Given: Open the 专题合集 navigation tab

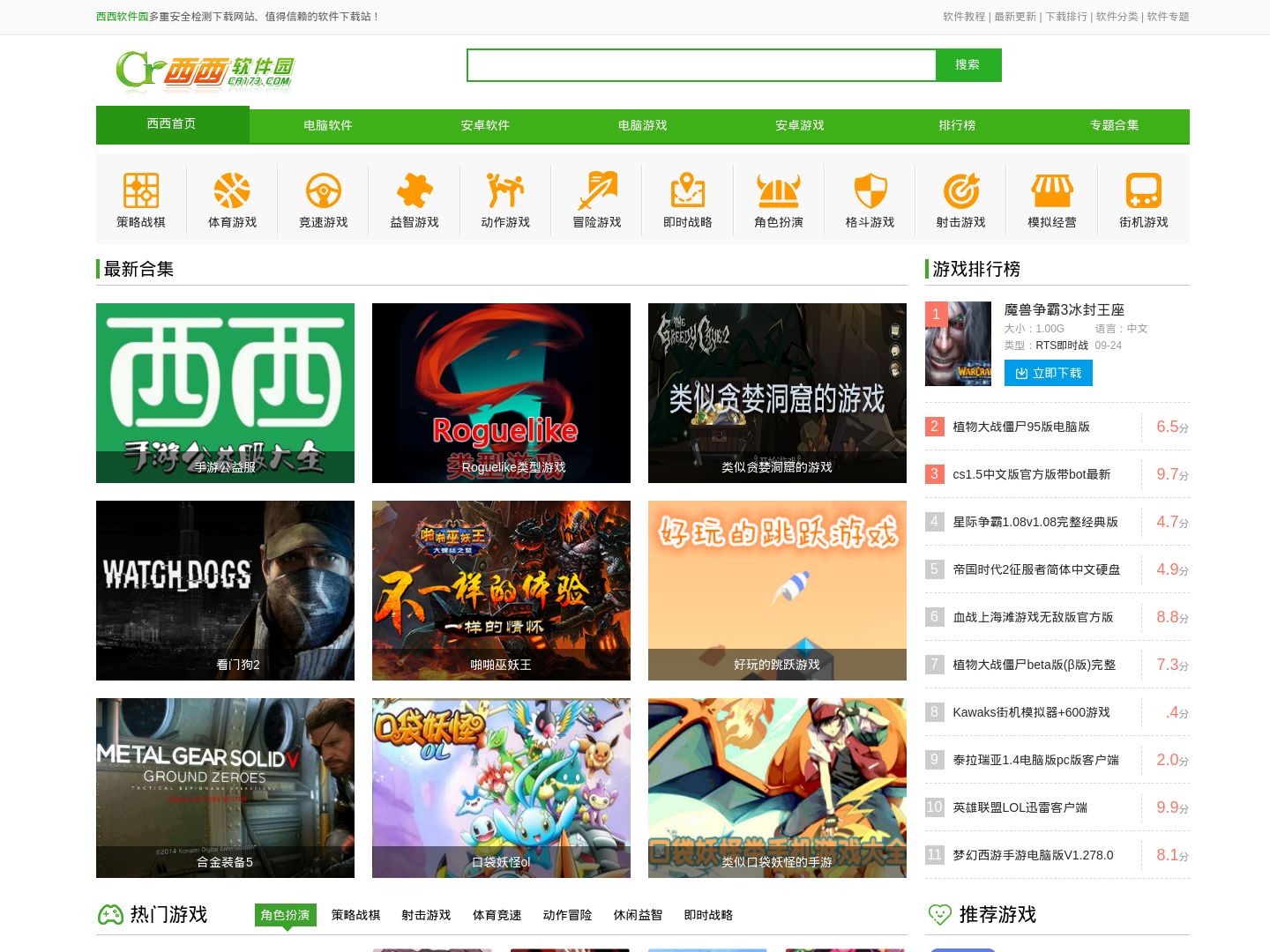Looking at the screenshot, I should [1114, 125].
